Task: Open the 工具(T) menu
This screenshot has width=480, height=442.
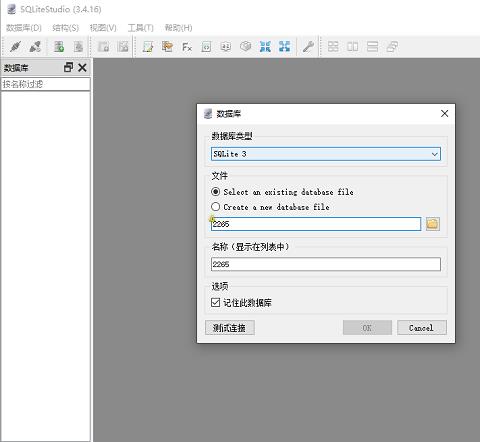Action: click(141, 28)
